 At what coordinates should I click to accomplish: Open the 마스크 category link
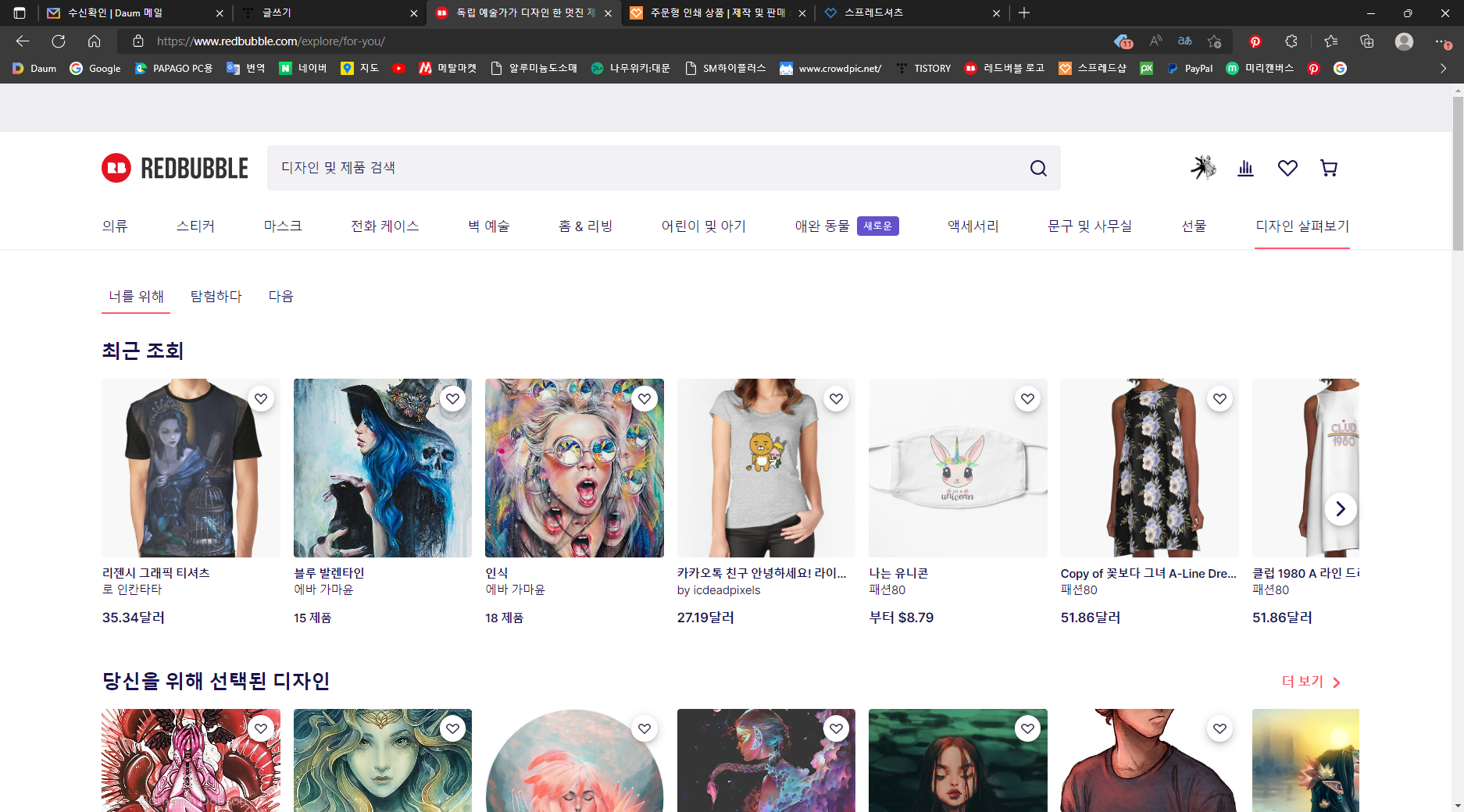click(x=283, y=226)
